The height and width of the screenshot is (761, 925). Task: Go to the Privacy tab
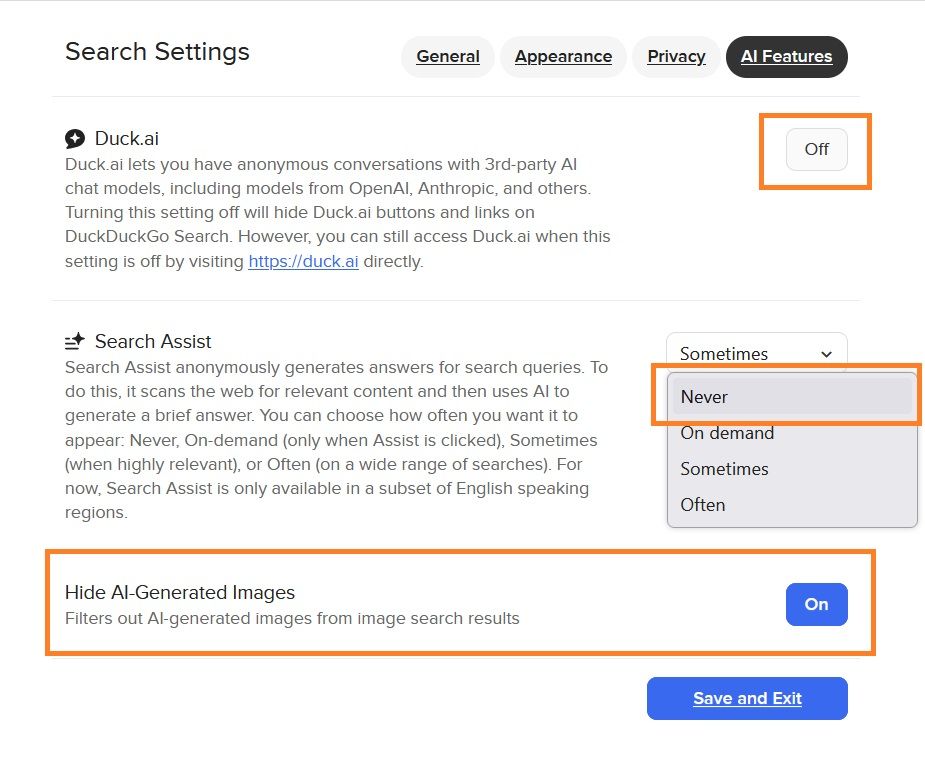(676, 57)
